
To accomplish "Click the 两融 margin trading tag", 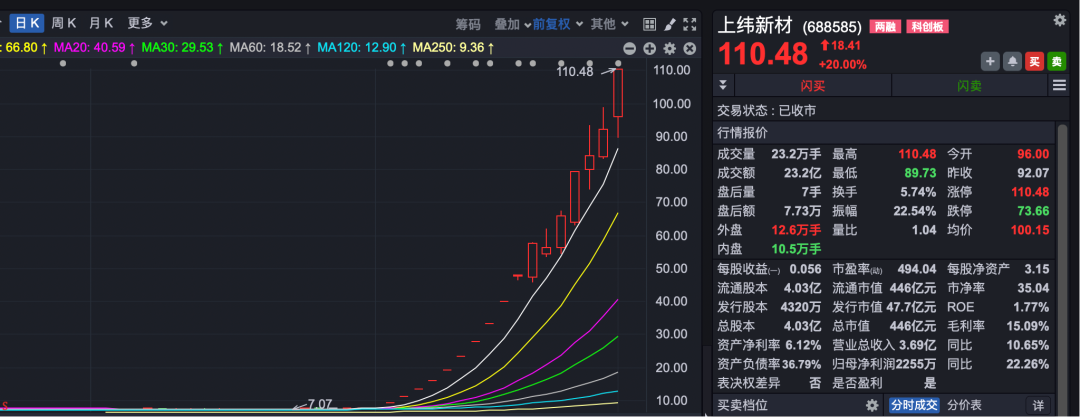I will click(x=884, y=27).
